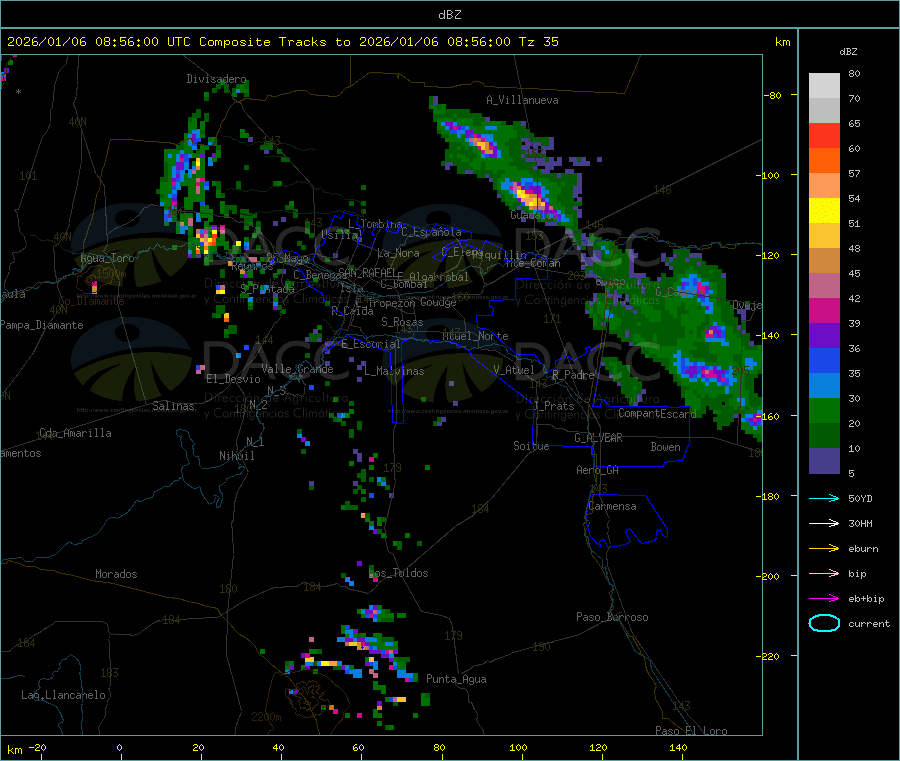Click the 'Agua_Toro' map label
900x761 pixels.
point(107,258)
